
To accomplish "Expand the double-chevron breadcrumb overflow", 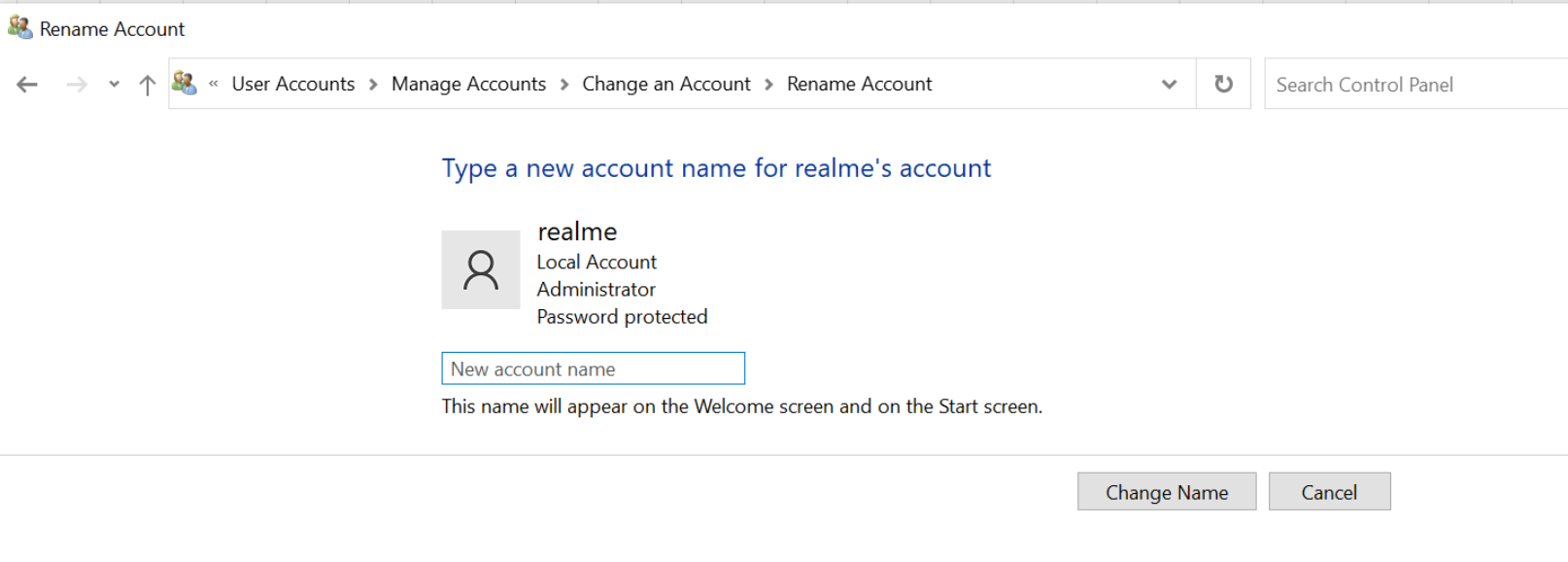I will tap(213, 85).
